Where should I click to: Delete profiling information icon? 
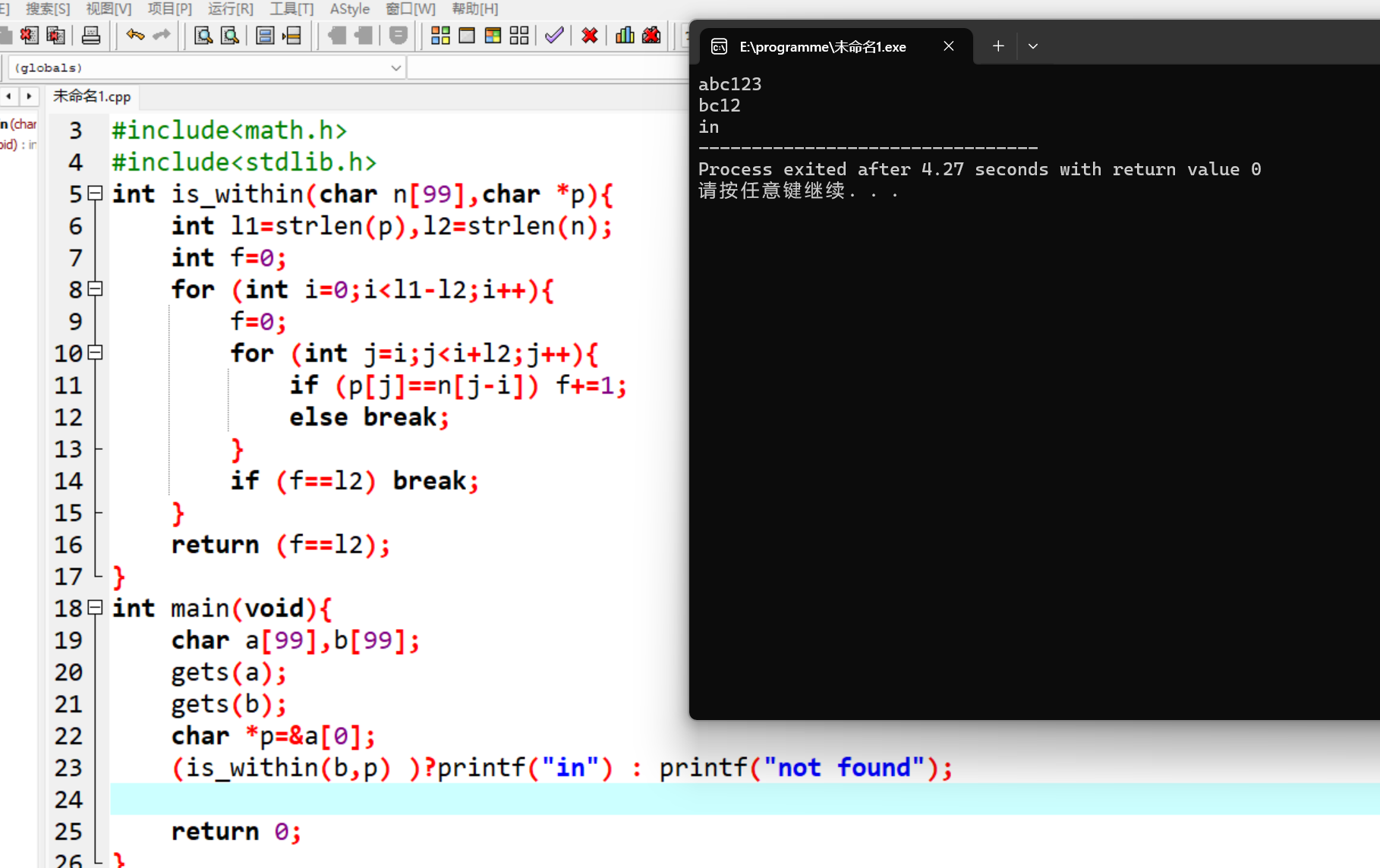click(651, 35)
